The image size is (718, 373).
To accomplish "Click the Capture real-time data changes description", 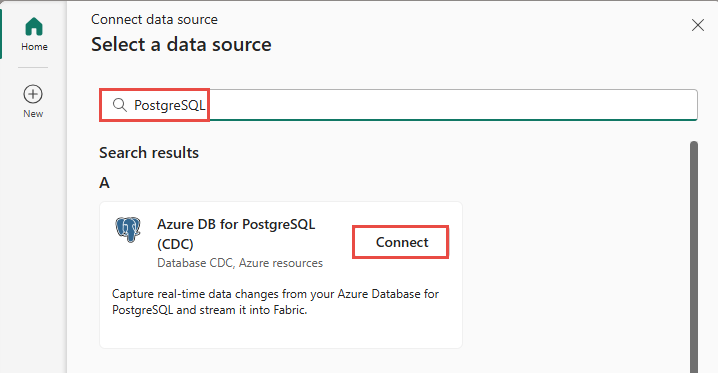I will pos(275,302).
